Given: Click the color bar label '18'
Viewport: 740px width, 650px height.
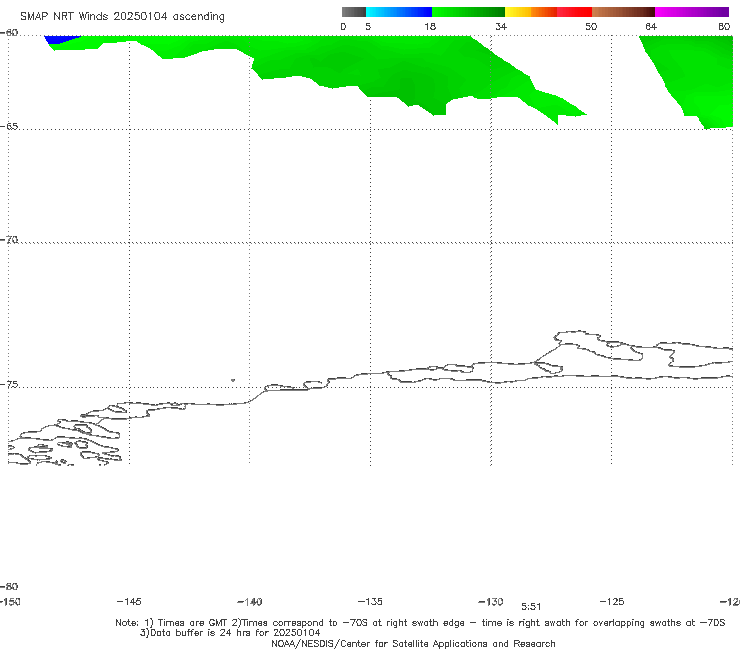Looking at the screenshot, I should pos(430,26).
